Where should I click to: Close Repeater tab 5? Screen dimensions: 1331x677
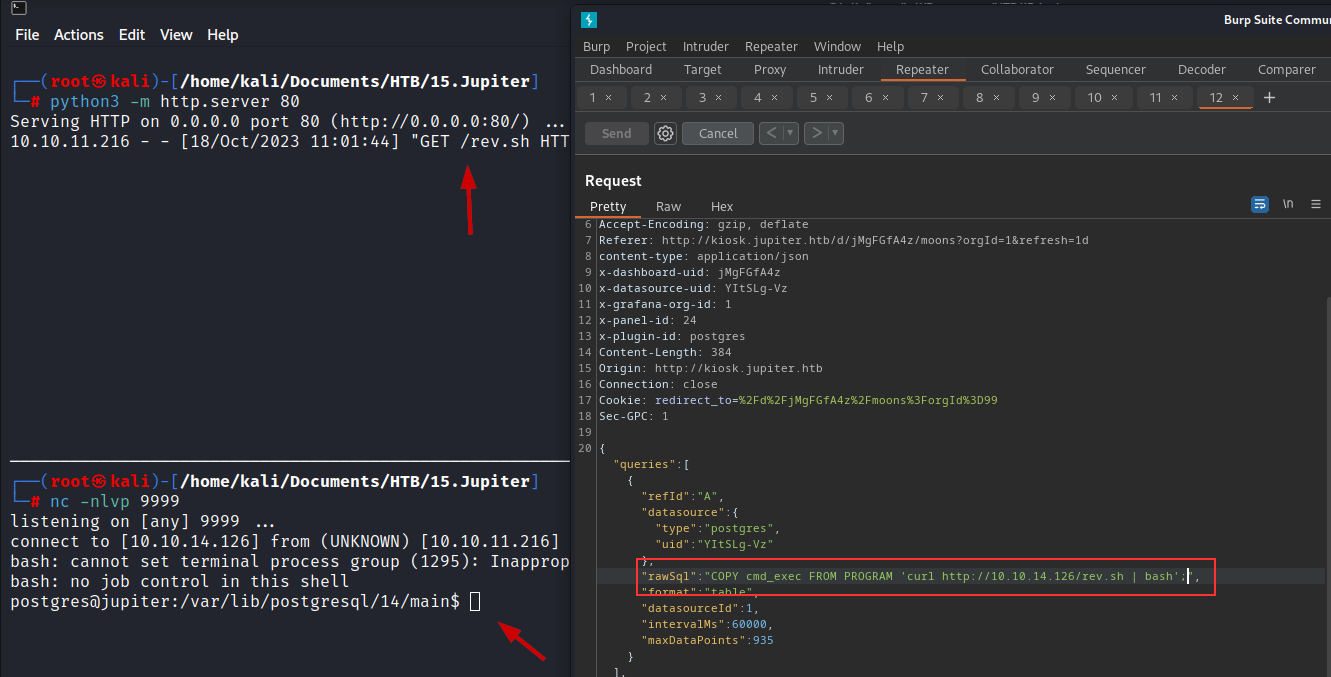coord(830,98)
